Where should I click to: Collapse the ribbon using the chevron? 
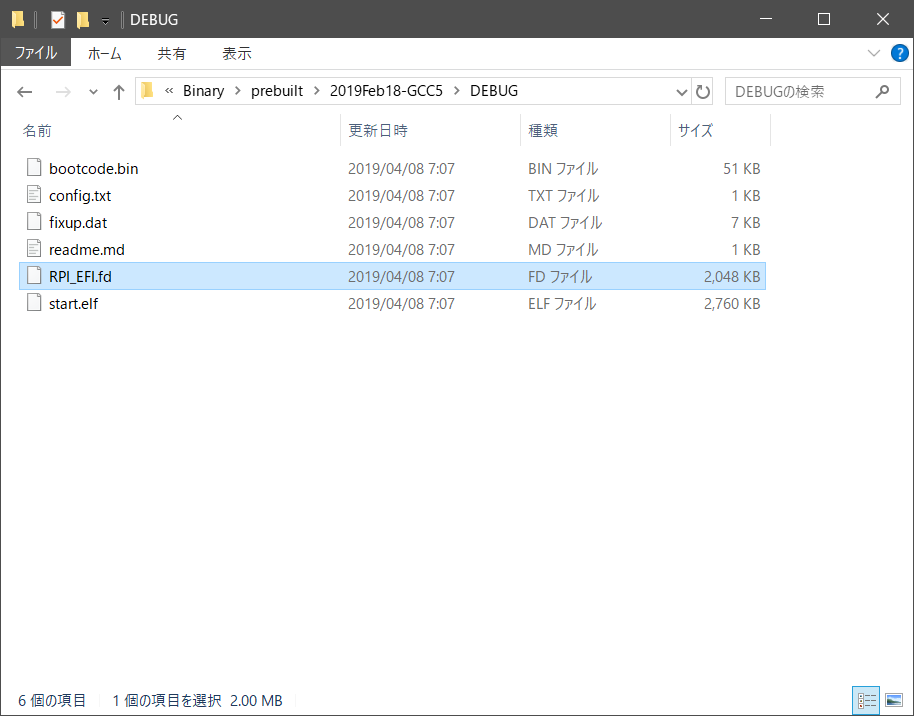point(874,53)
